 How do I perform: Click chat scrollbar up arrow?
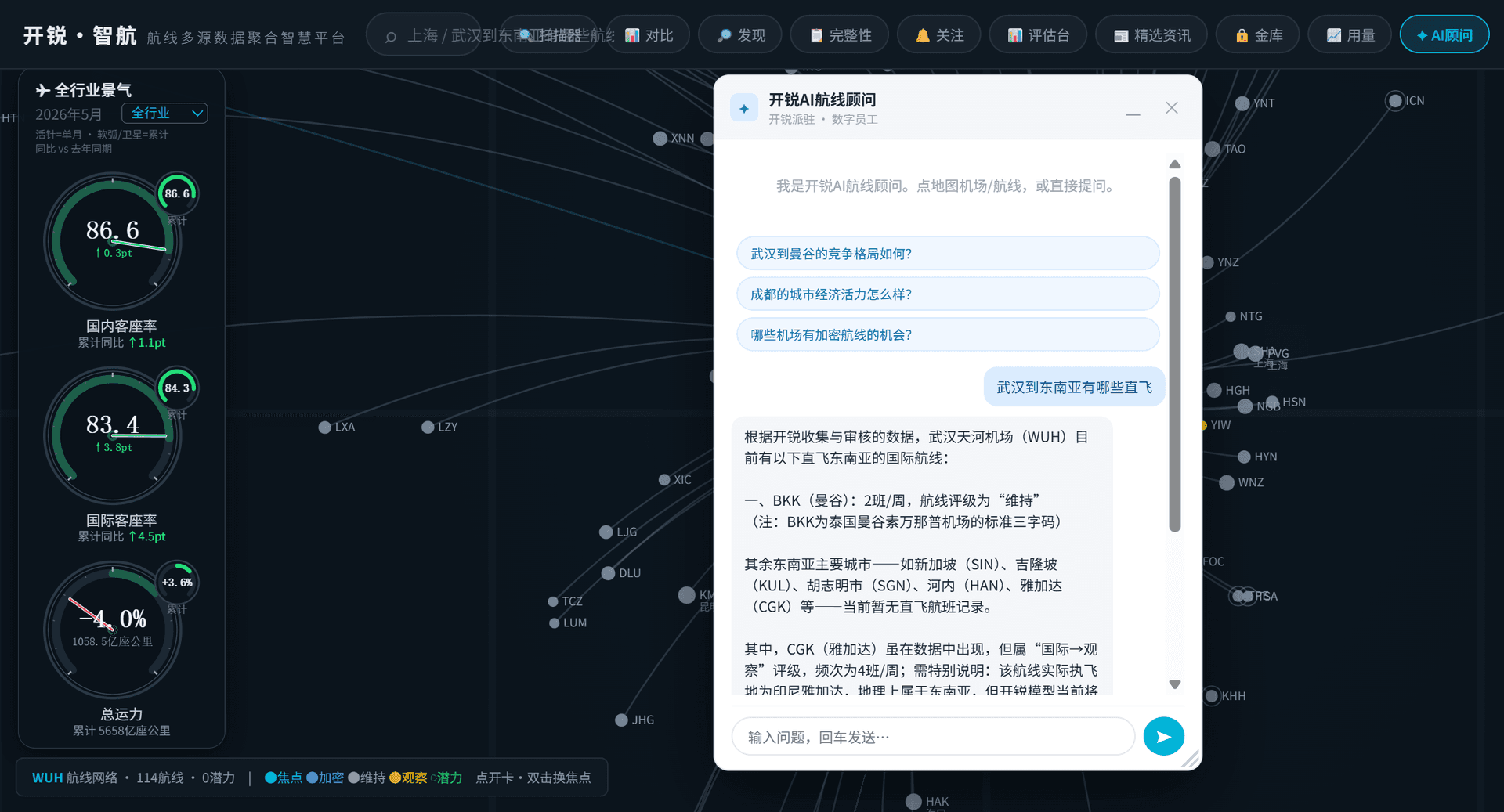[1174, 164]
